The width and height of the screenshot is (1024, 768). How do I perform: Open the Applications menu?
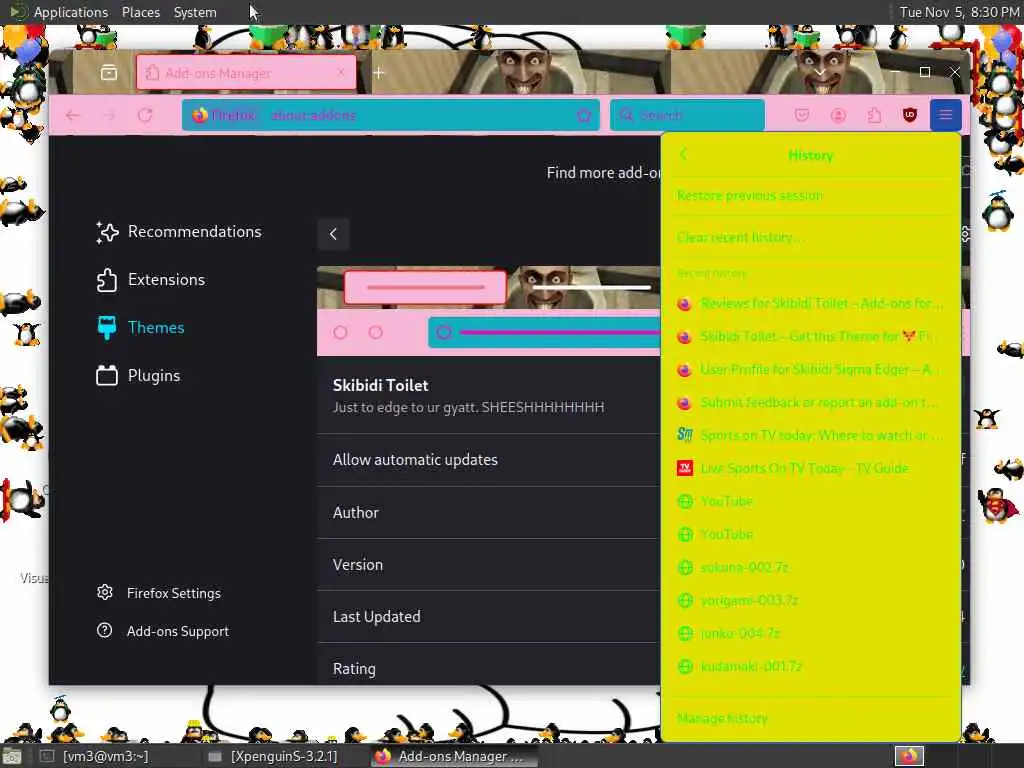point(71,12)
